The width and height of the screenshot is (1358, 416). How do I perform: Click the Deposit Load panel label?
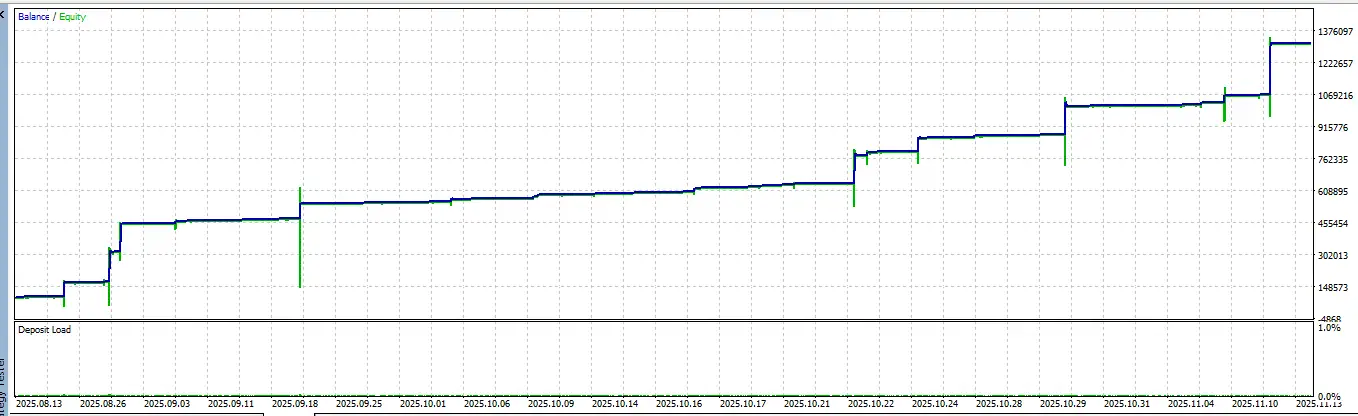pyautogui.click(x=45, y=329)
